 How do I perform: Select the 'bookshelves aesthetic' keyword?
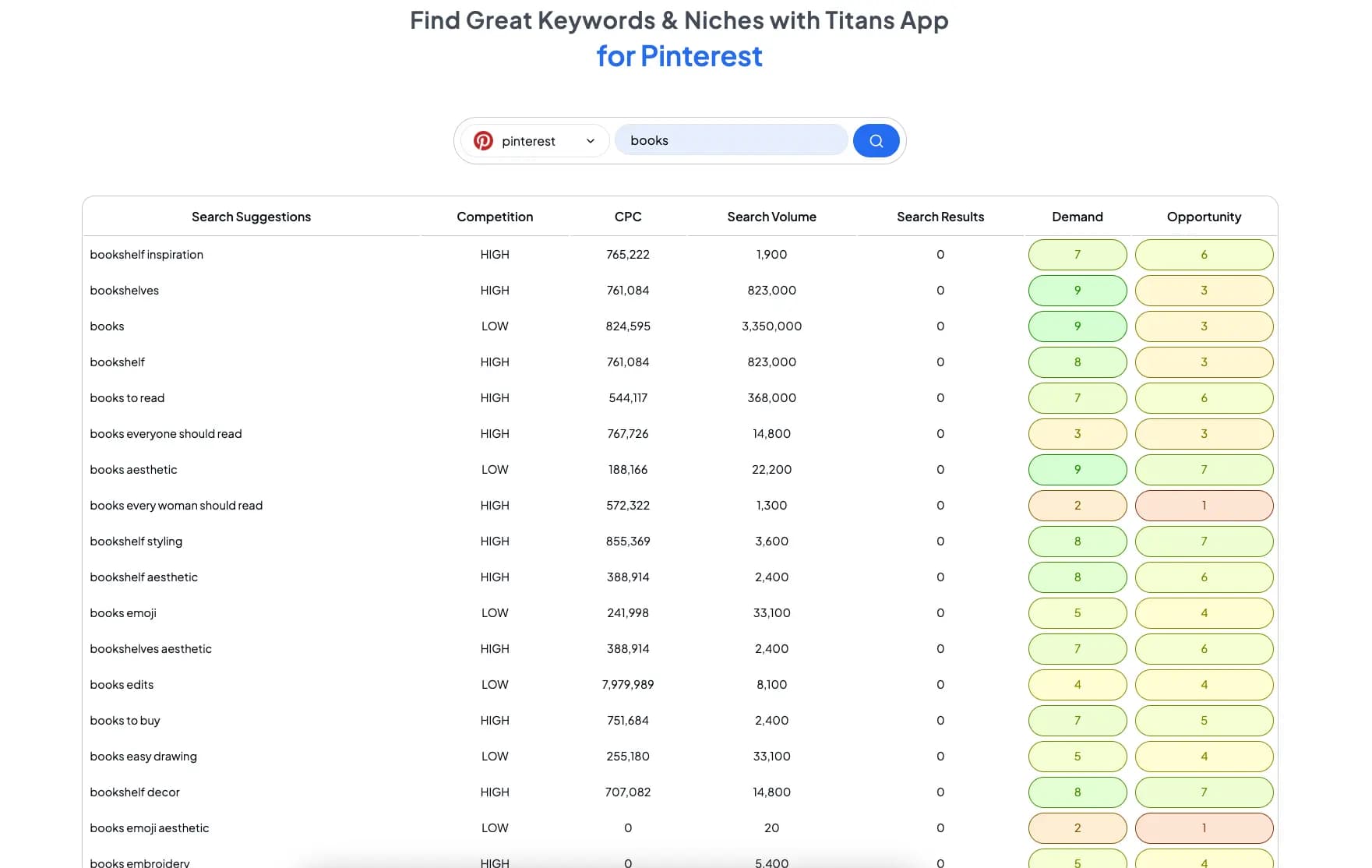pyautogui.click(x=150, y=649)
